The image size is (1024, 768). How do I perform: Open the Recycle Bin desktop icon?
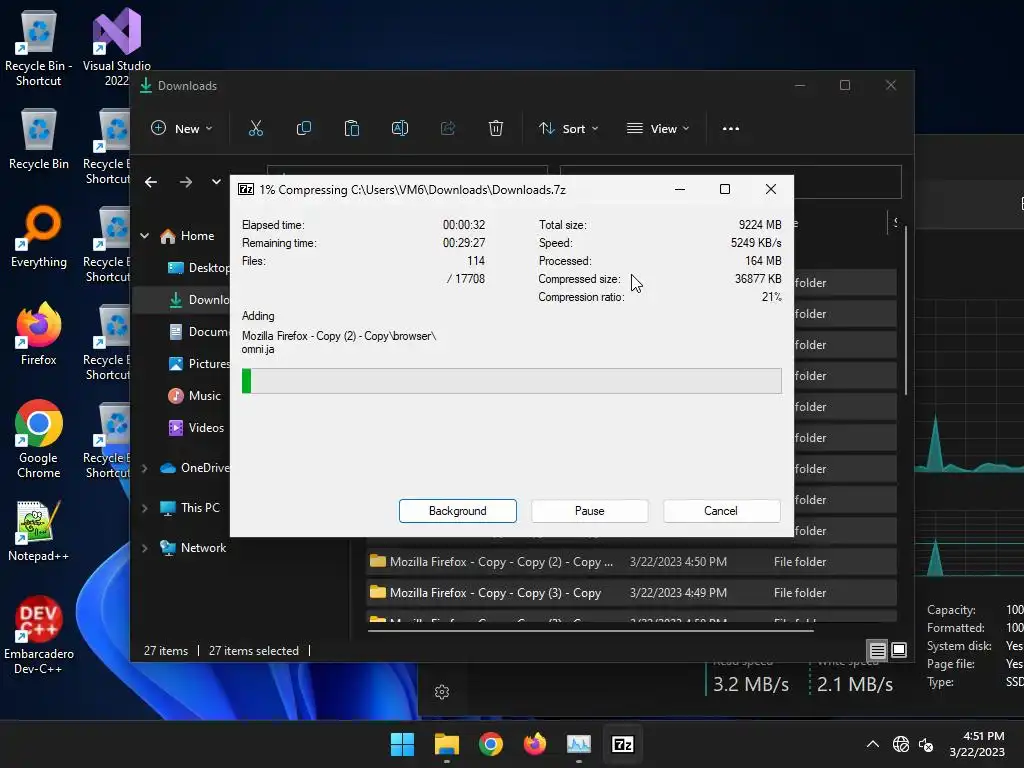39,140
